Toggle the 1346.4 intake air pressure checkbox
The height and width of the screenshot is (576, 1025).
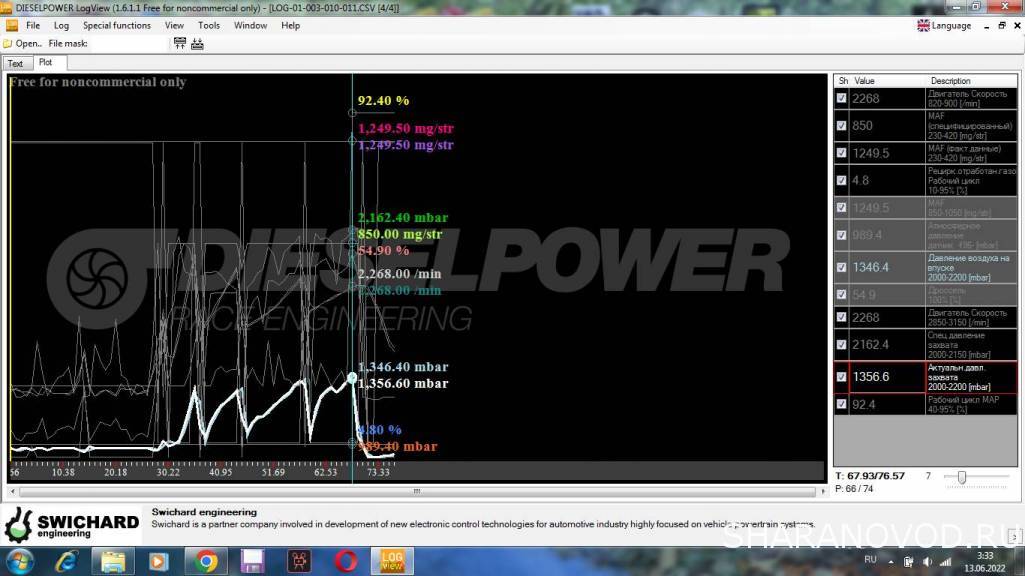(841, 267)
